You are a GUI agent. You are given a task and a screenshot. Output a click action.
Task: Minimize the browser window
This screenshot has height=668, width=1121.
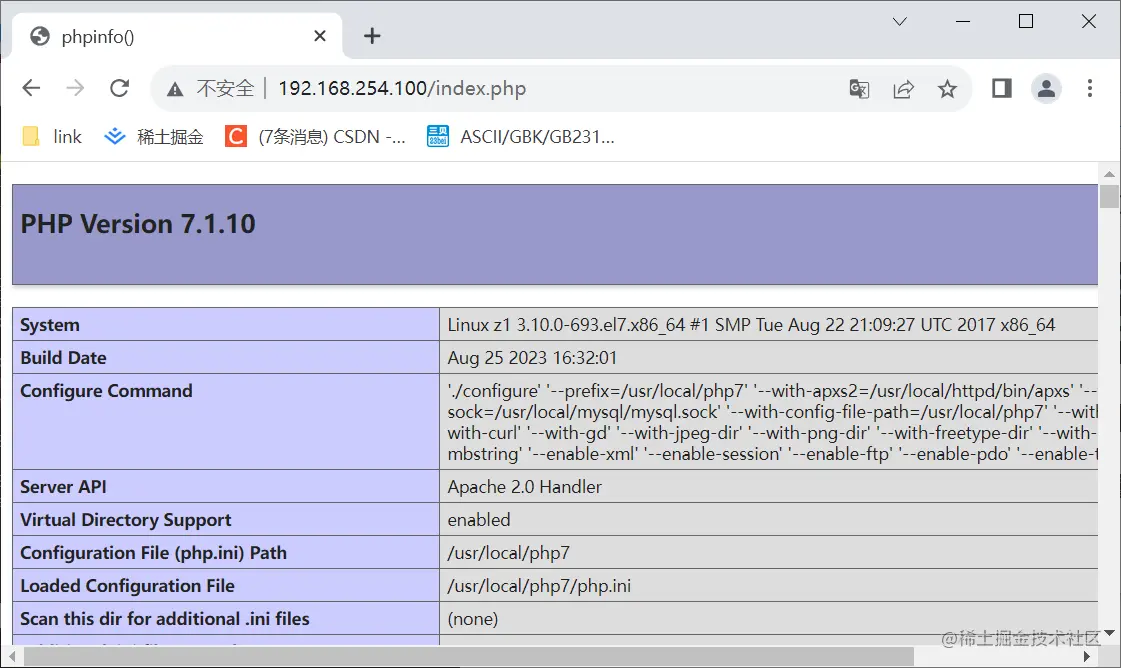click(963, 21)
